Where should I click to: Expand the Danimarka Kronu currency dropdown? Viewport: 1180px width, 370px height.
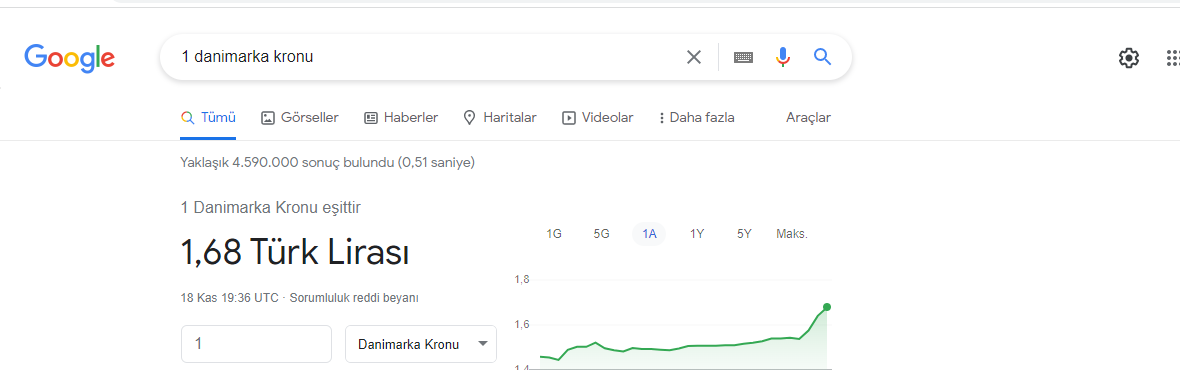pyautogui.click(x=421, y=344)
